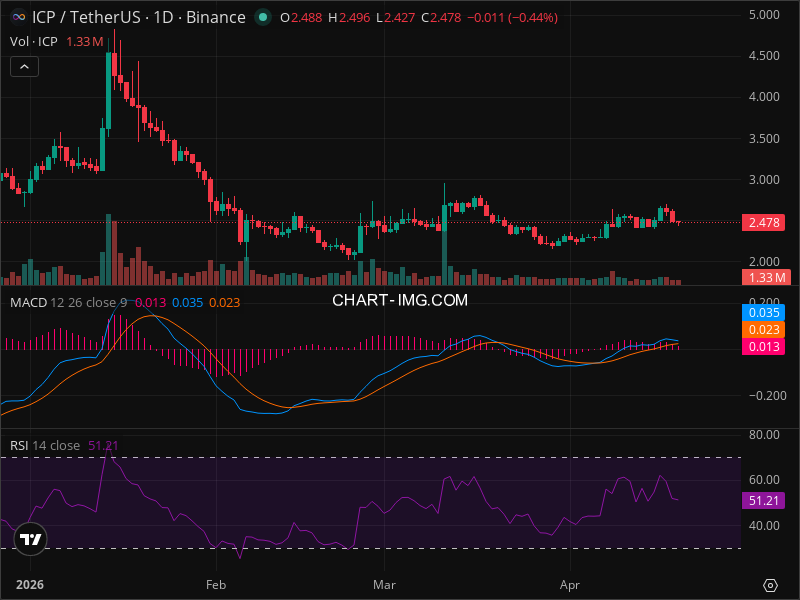Click the 4.000 price scale label

(x=764, y=97)
